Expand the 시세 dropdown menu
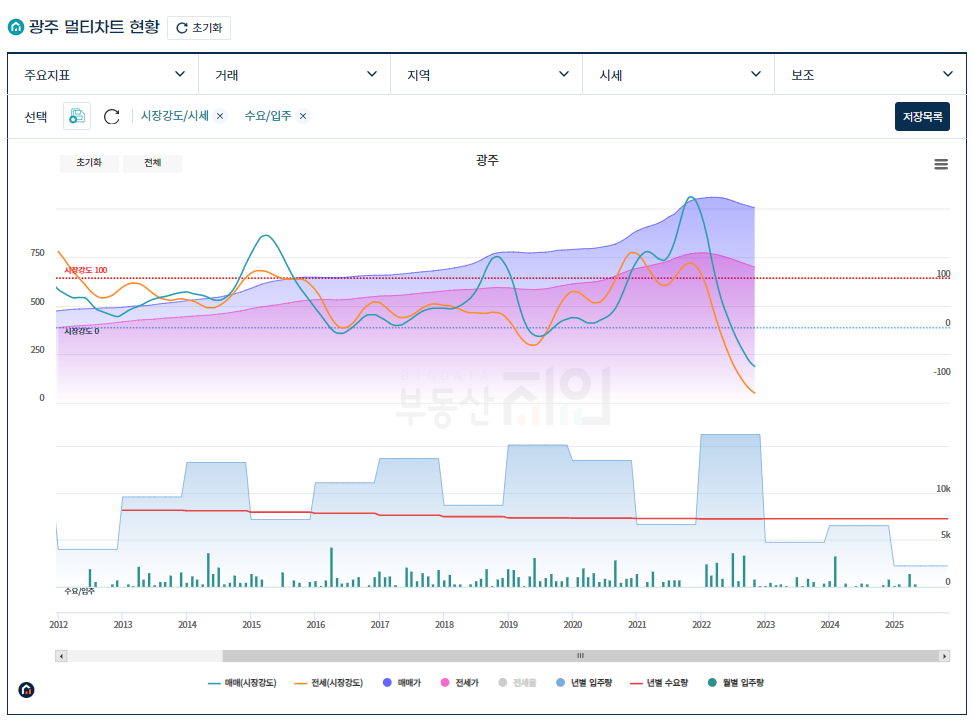 [x=678, y=74]
